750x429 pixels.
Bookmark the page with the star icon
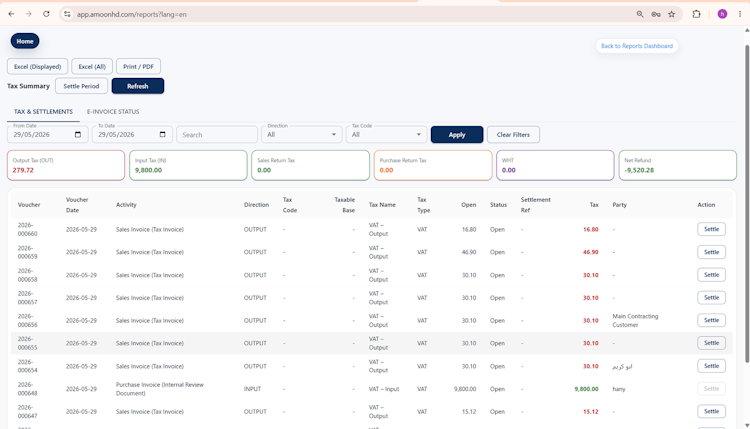(x=672, y=14)
